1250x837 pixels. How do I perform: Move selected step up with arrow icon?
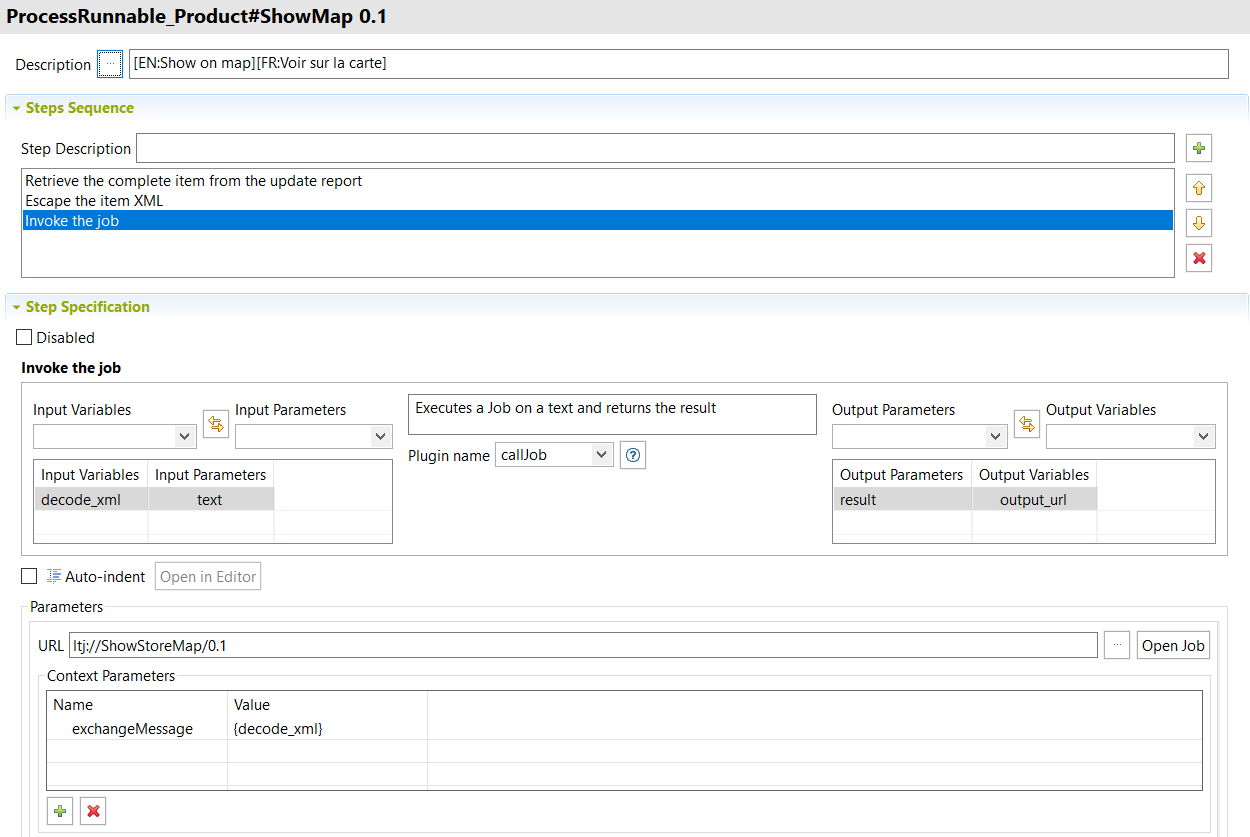point(1199,187)
